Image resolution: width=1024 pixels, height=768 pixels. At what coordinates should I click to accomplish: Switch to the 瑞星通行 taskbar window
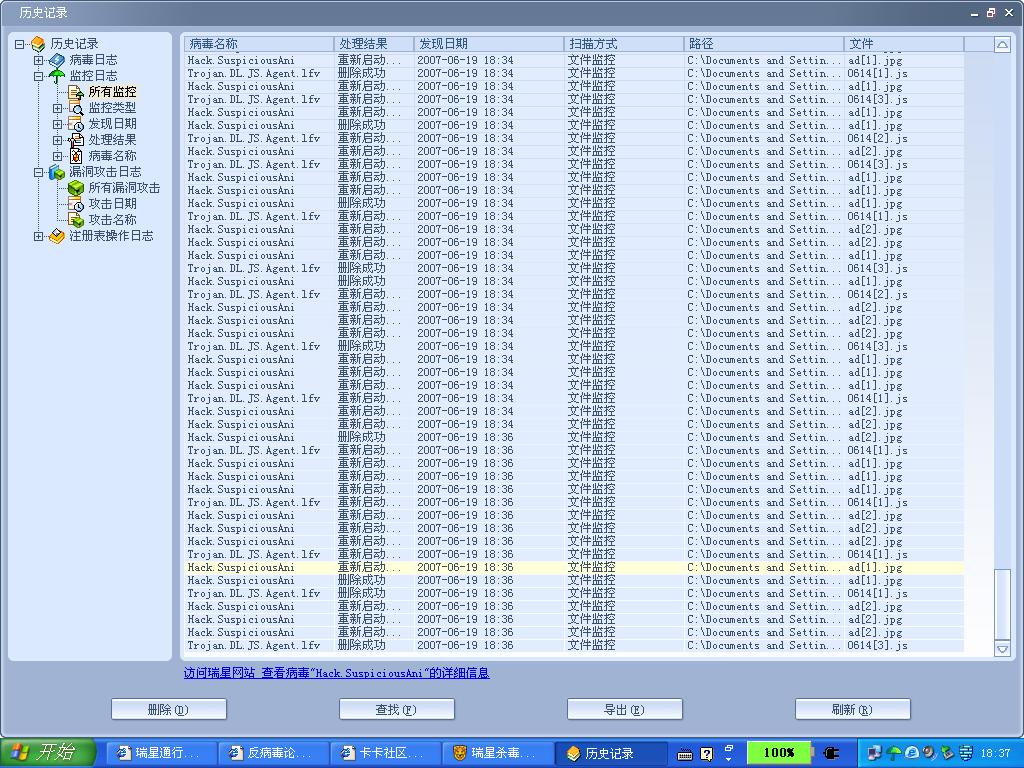pyautogui.click(x=161, y=754)
